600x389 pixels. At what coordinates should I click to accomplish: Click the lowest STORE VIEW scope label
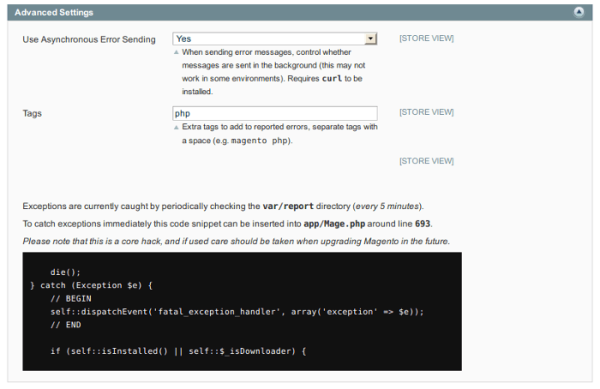[x=426, y=161]
